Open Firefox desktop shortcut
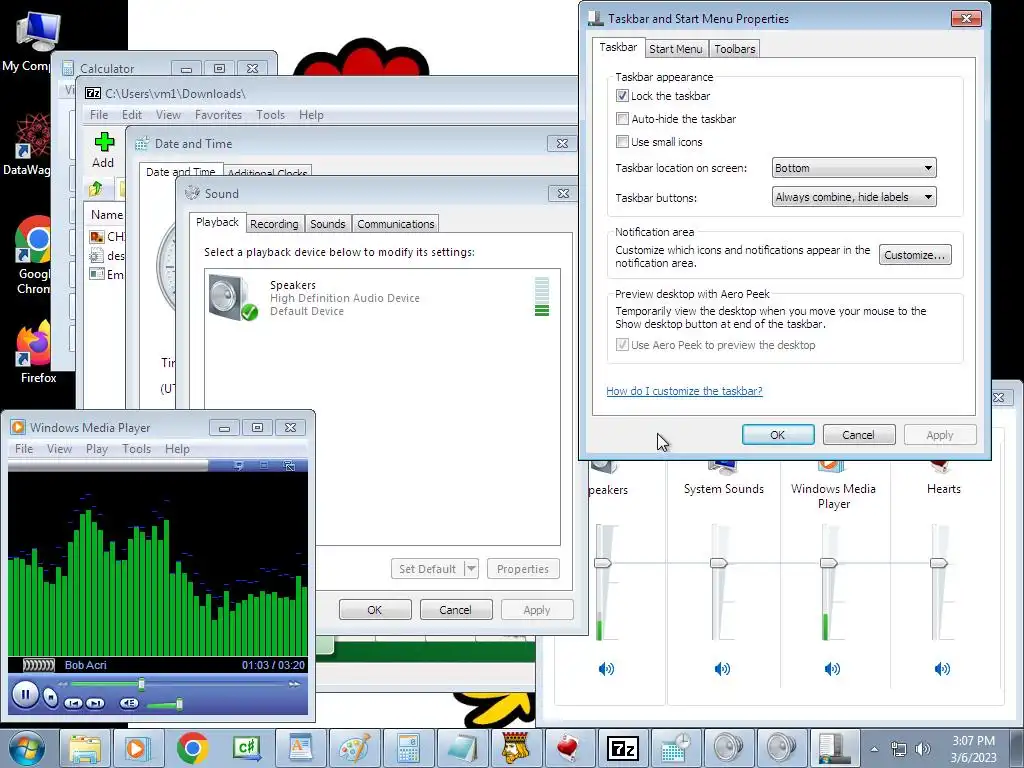This screenshot has width=1024, height=768. 35,352
